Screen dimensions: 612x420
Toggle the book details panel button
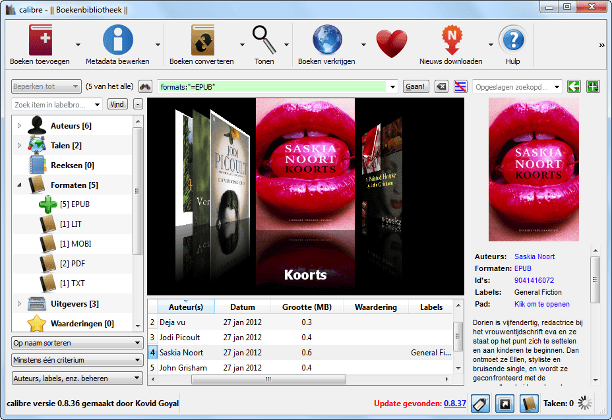click(x=531, y=403)
